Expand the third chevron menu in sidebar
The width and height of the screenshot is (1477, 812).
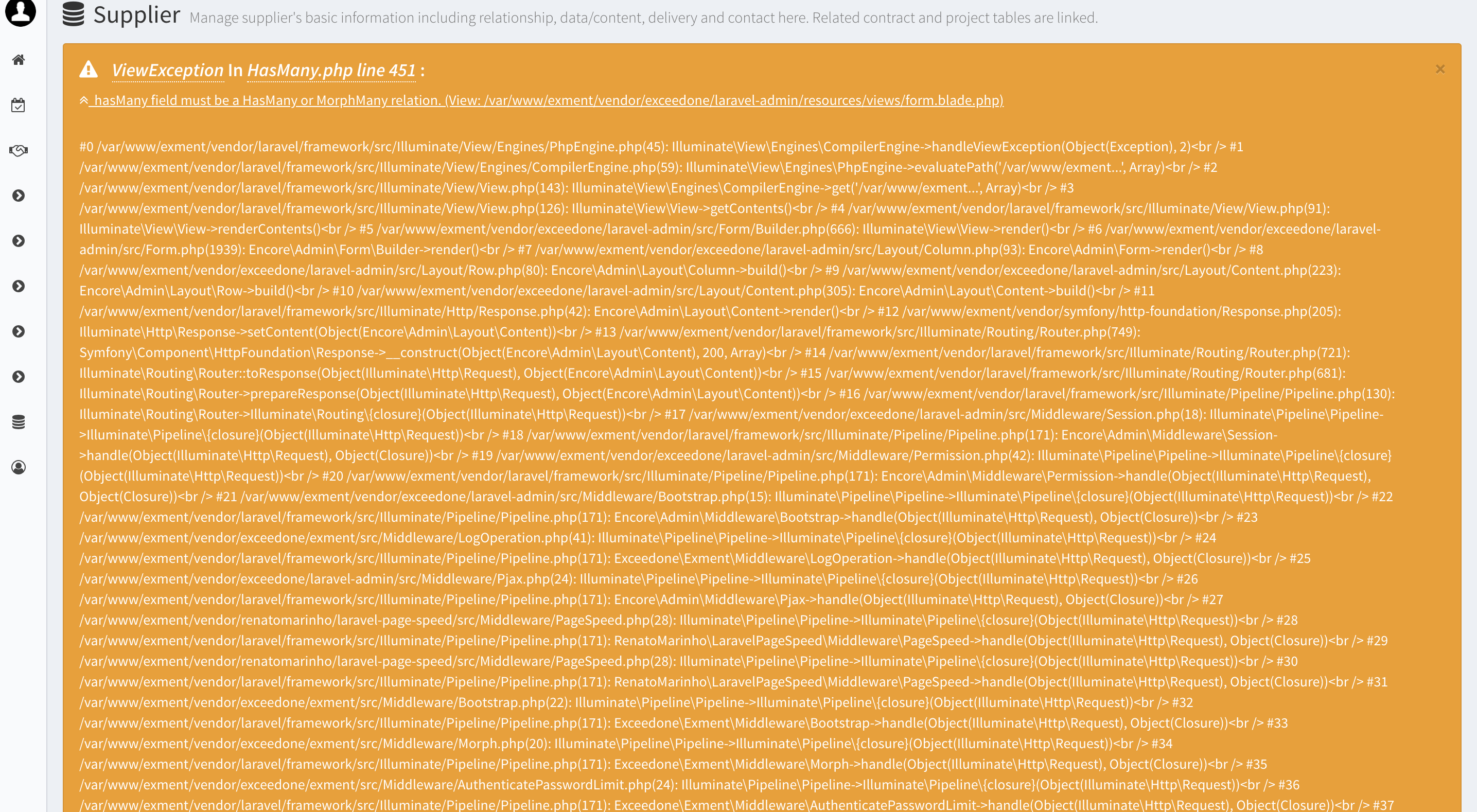[19, 286]
